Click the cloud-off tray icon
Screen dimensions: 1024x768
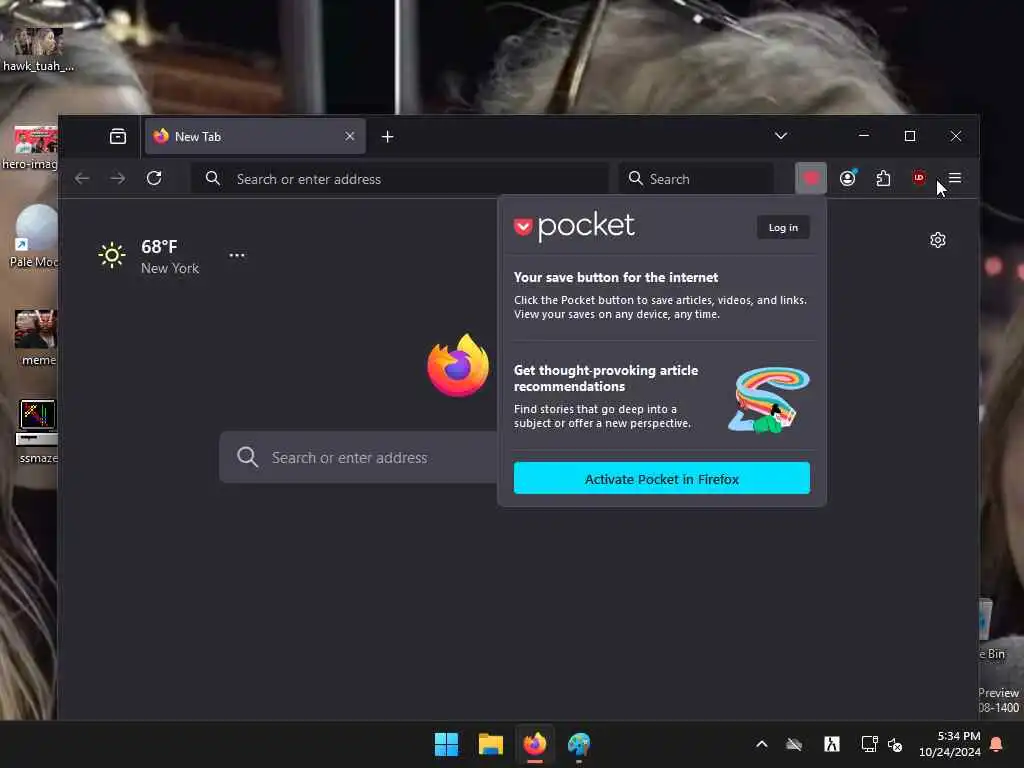793,744
